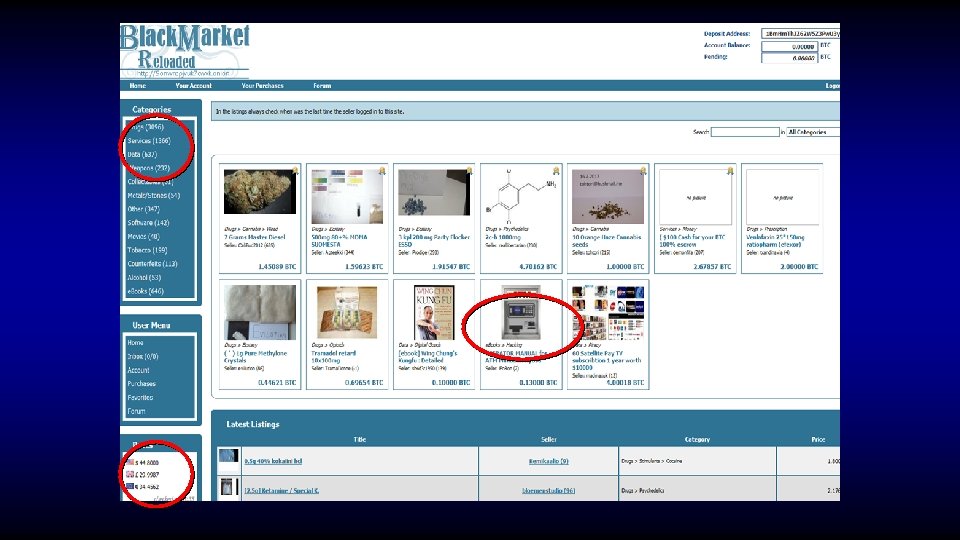Click the Search input field
The height and width of the screenshot is (540, 960).
745,132
